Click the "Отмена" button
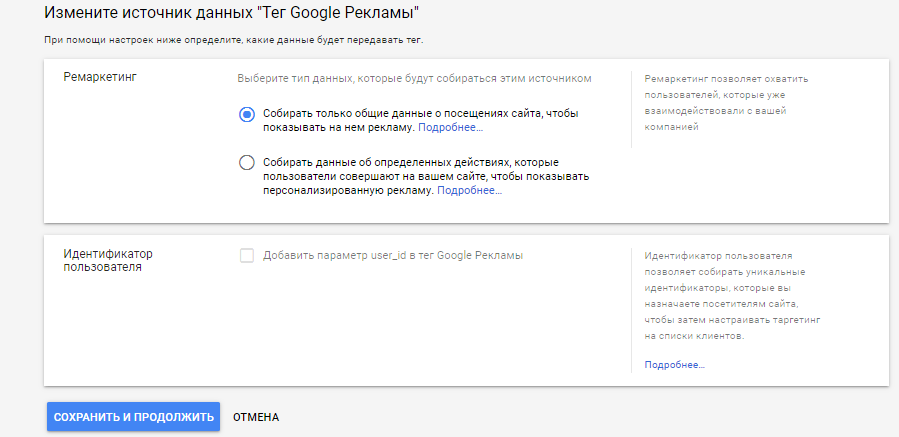This screenshot has height=437, width=899. [256, 417]
